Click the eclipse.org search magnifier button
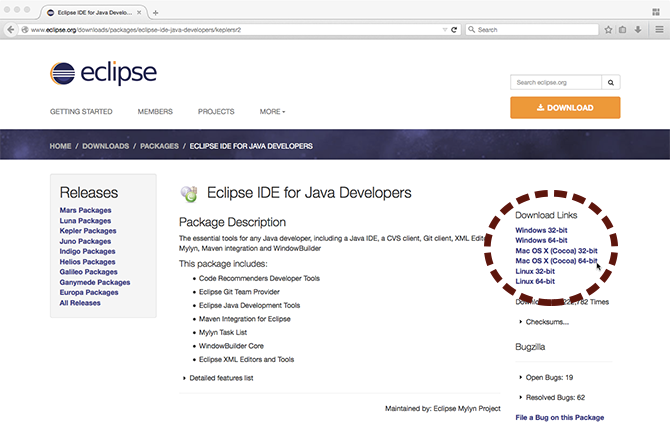670x437 pixels. tap(611, 82)
